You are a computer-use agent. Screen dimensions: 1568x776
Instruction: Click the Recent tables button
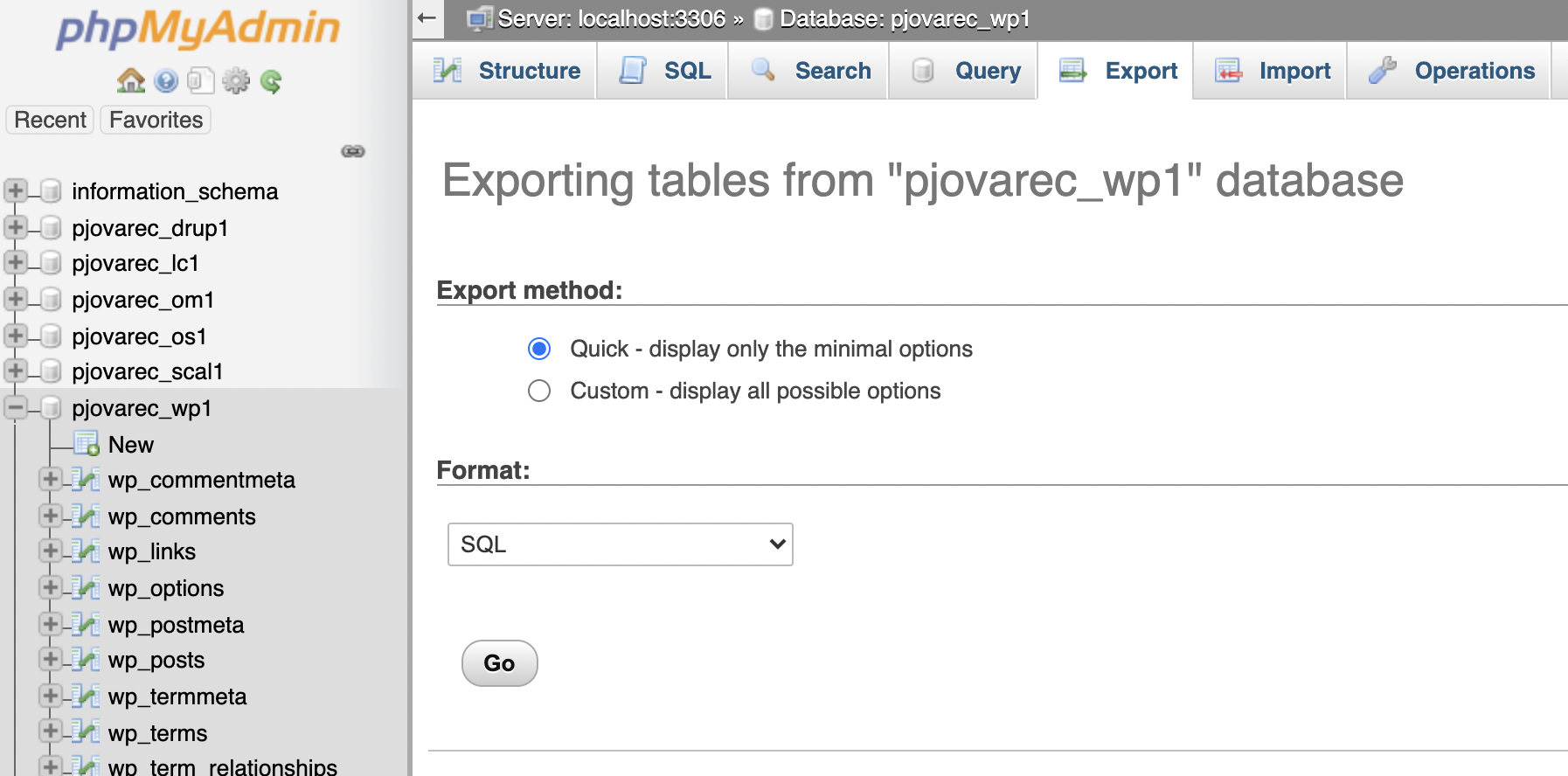pos(50,120)
